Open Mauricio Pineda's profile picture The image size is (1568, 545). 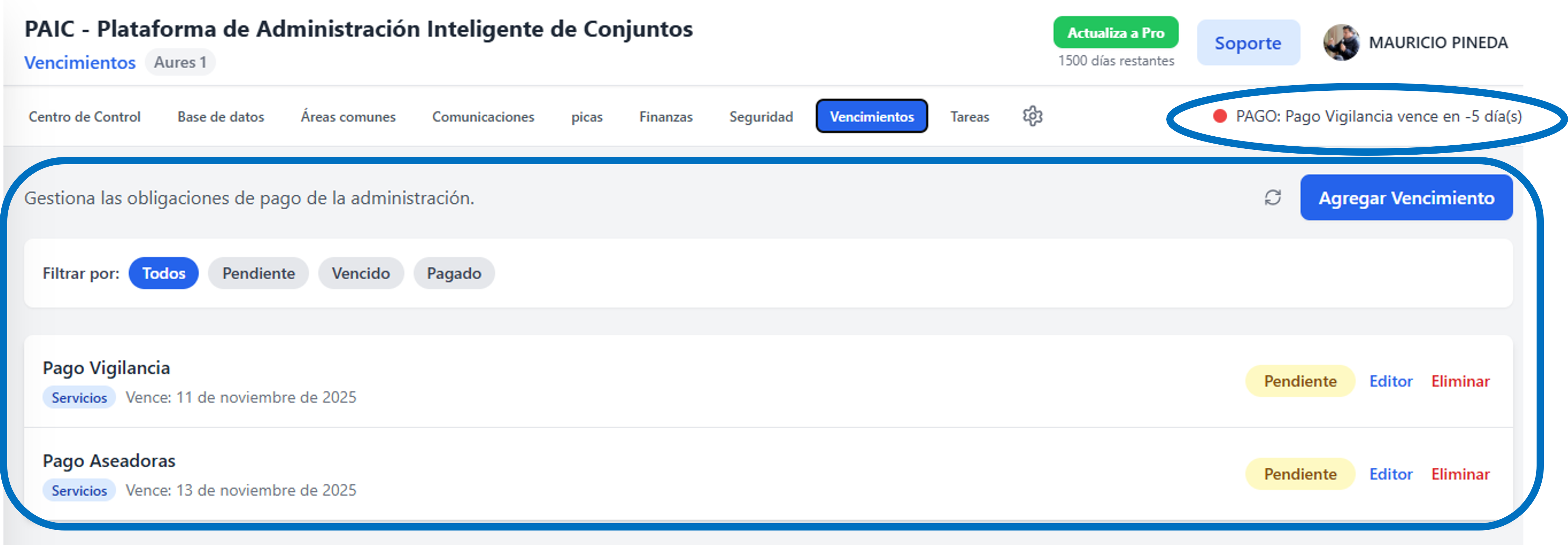[x=1344, y=42]
